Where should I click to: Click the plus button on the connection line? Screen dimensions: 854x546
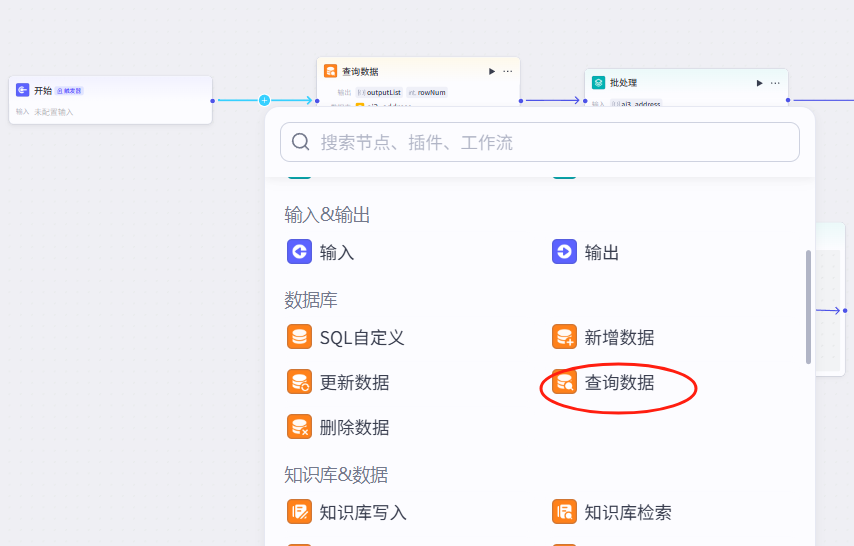(x=264, y=100)
